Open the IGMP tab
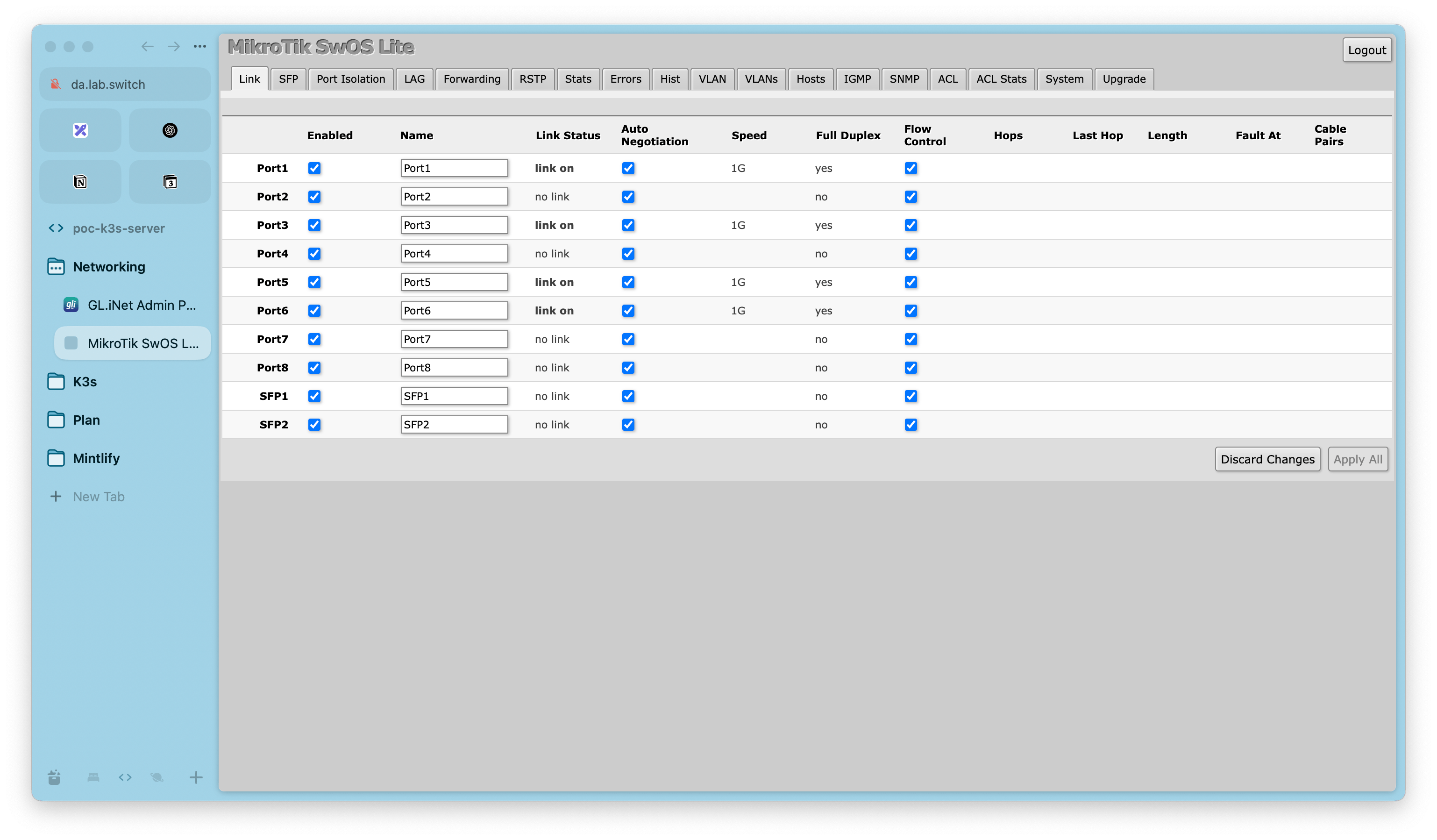The image size is (1437, 840). pos(857,79)
